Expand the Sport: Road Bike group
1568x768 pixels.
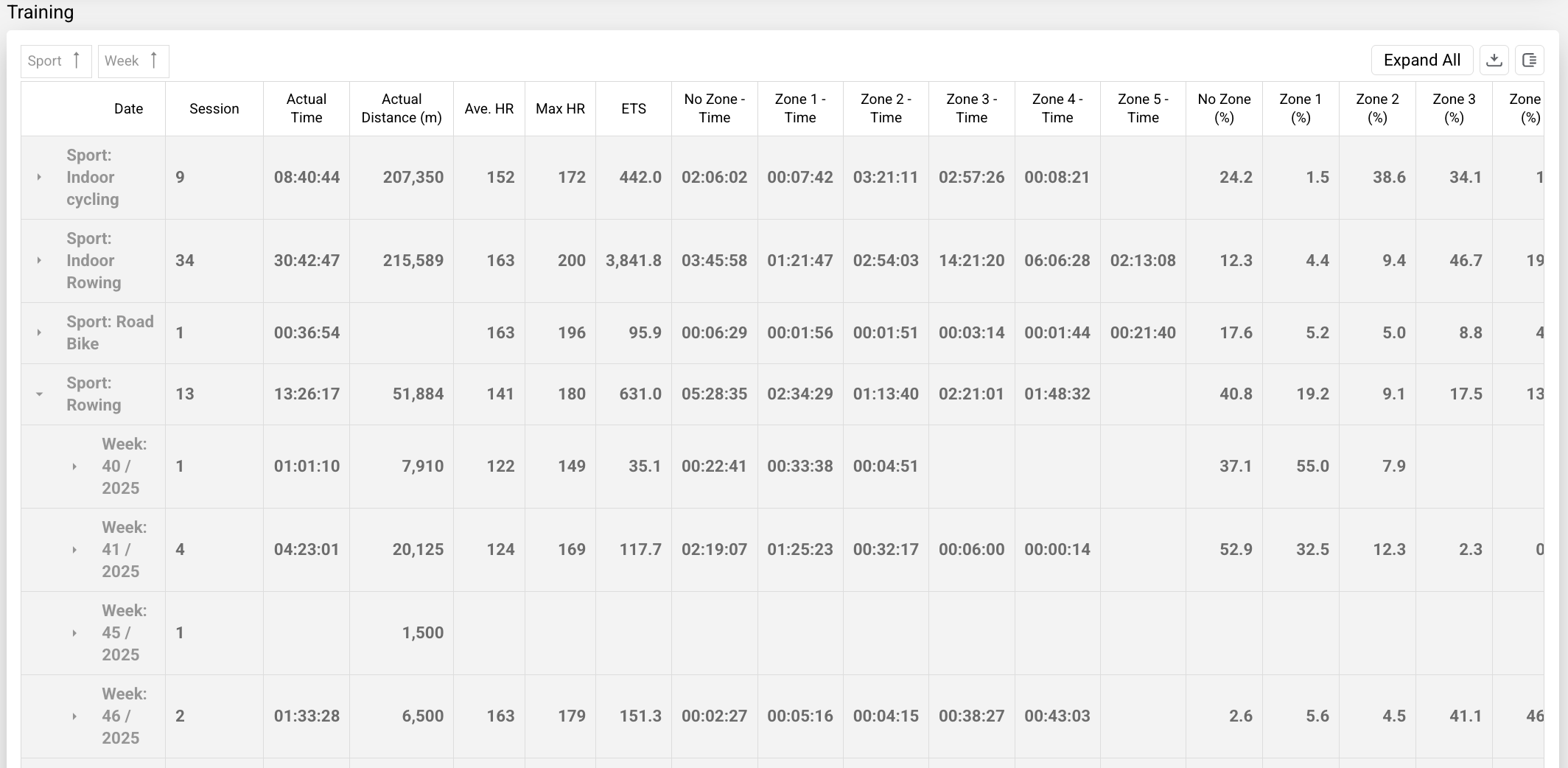tap(39, 332)
